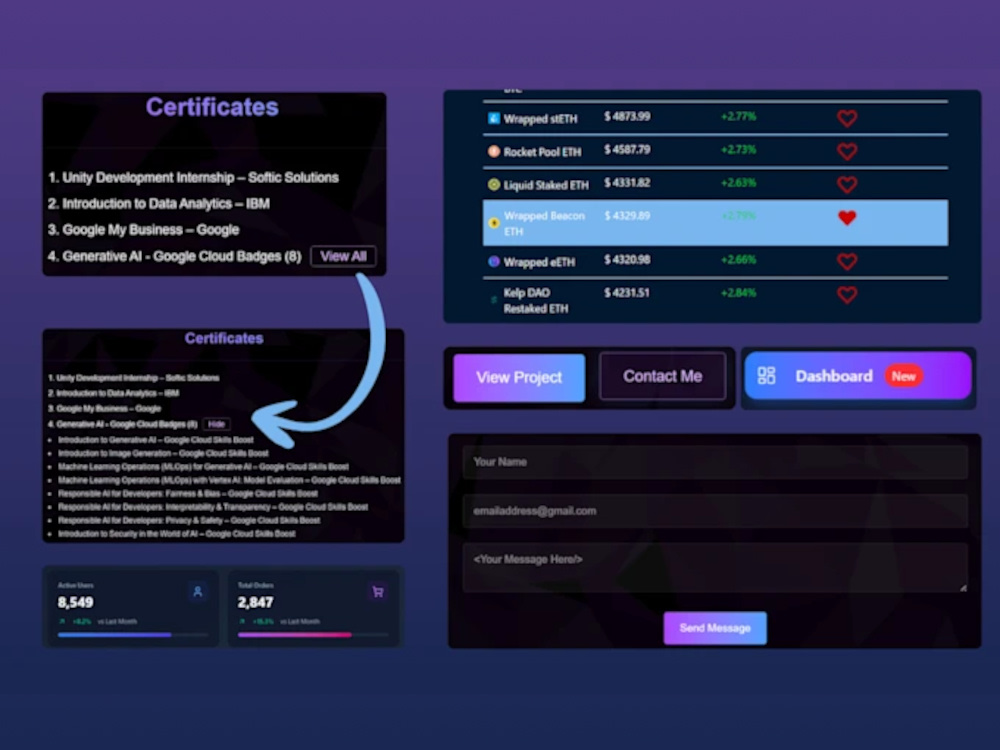The height and width of the screenshot is (750, 1000).
Task: Click Responsible AI Privacy & Safety entry
Action: point(189,520)
